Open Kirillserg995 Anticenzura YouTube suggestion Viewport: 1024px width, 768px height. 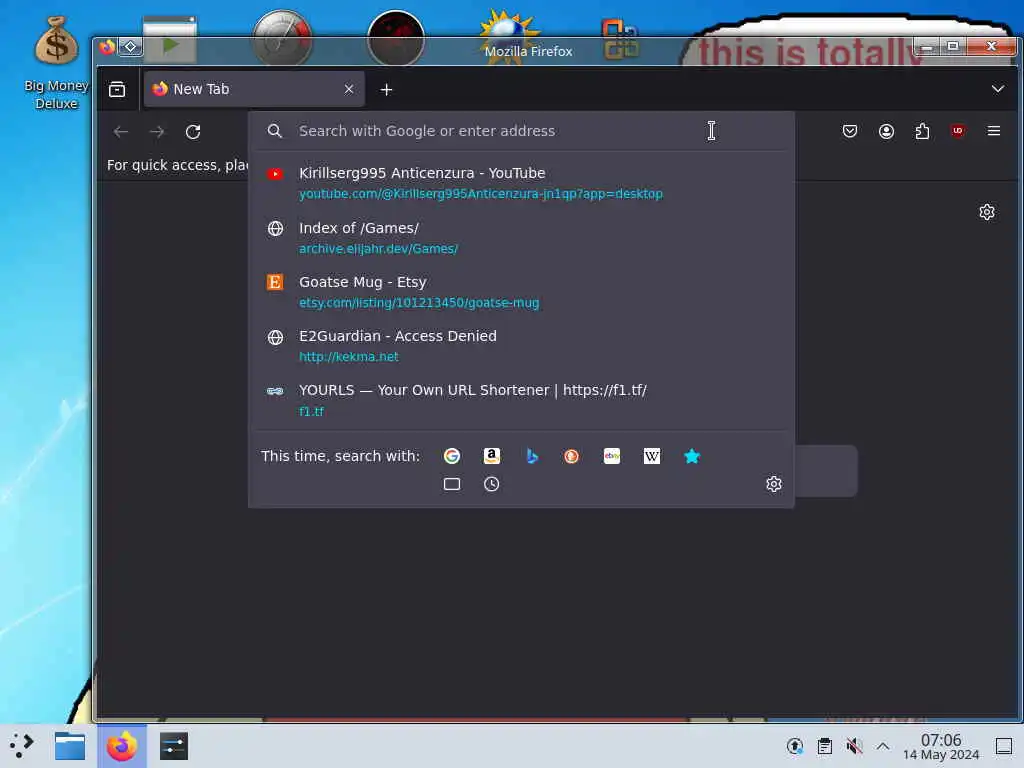520,183
